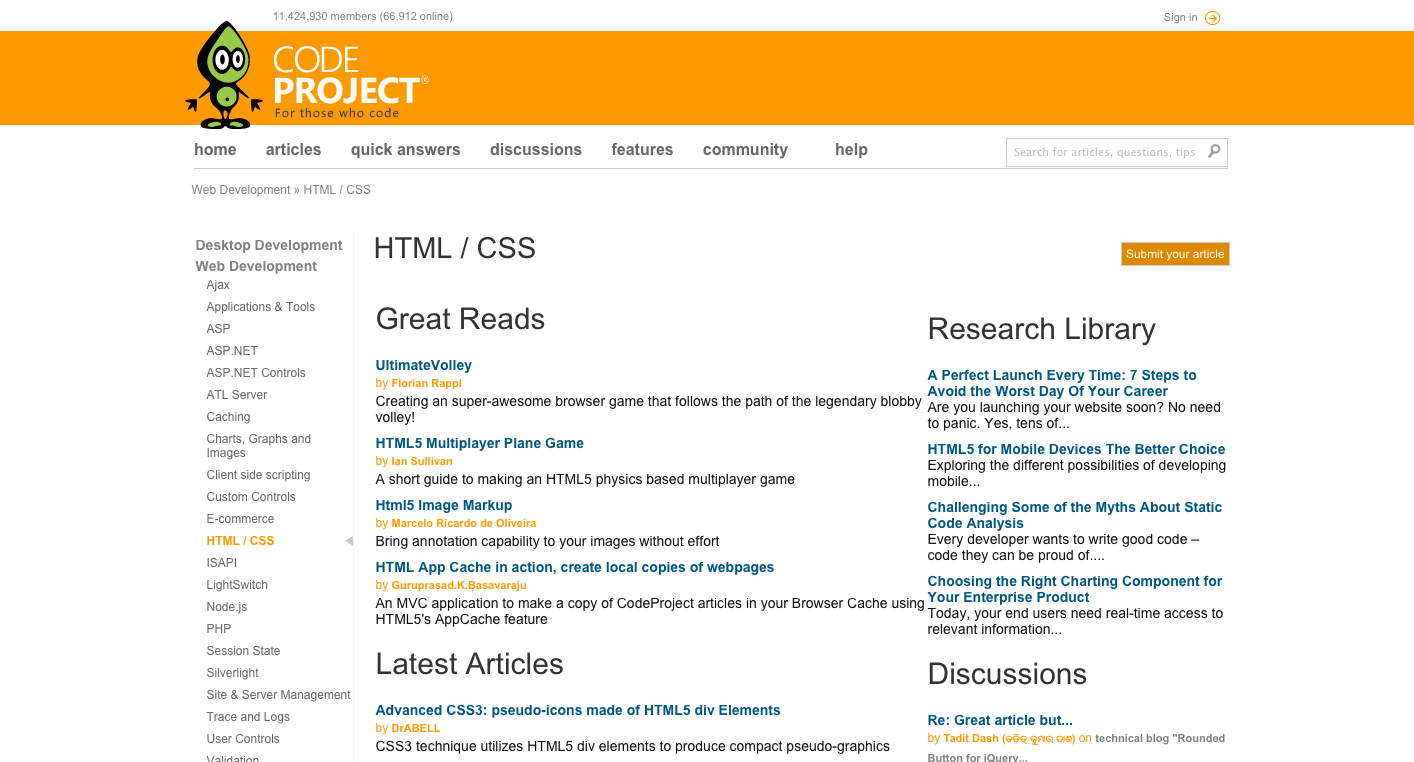This screenshot has width=1414, height=762.
Task: Click the arrow marker beside HTML / CSS
Action: pyautogui.click(x=349, y=541)
